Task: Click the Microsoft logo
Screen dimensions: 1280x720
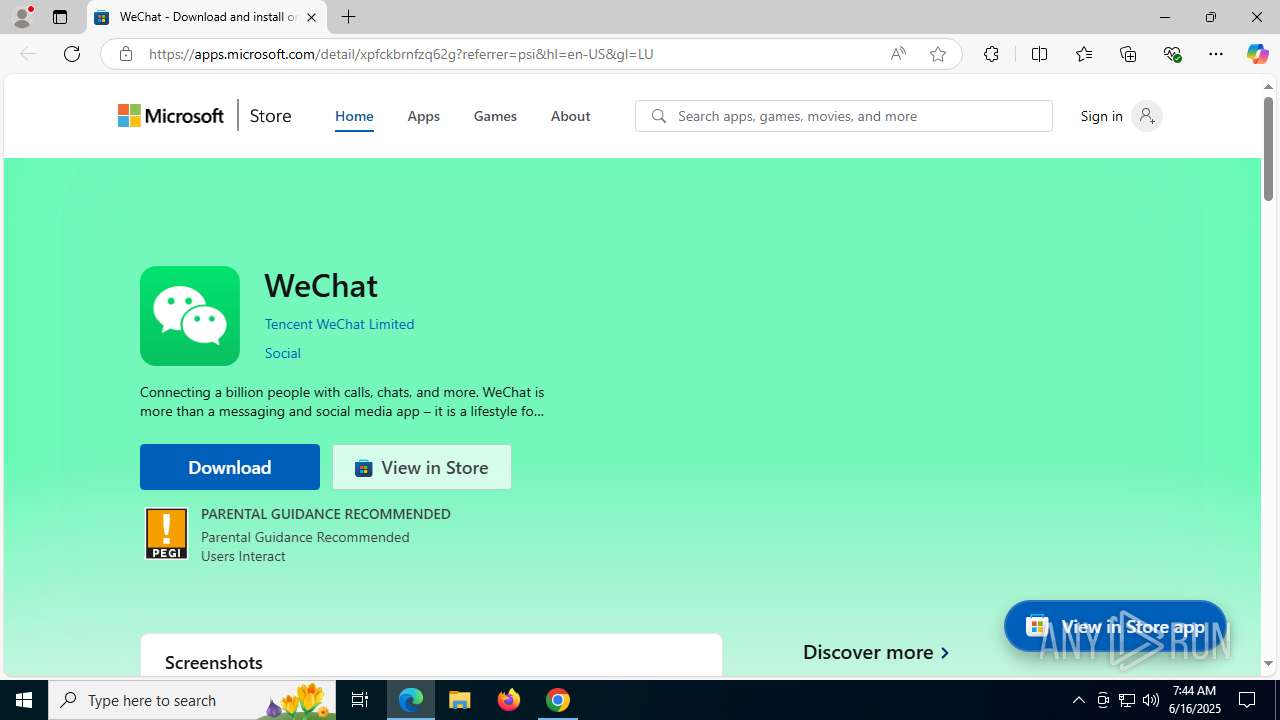Action: click(x=171, y=116)
